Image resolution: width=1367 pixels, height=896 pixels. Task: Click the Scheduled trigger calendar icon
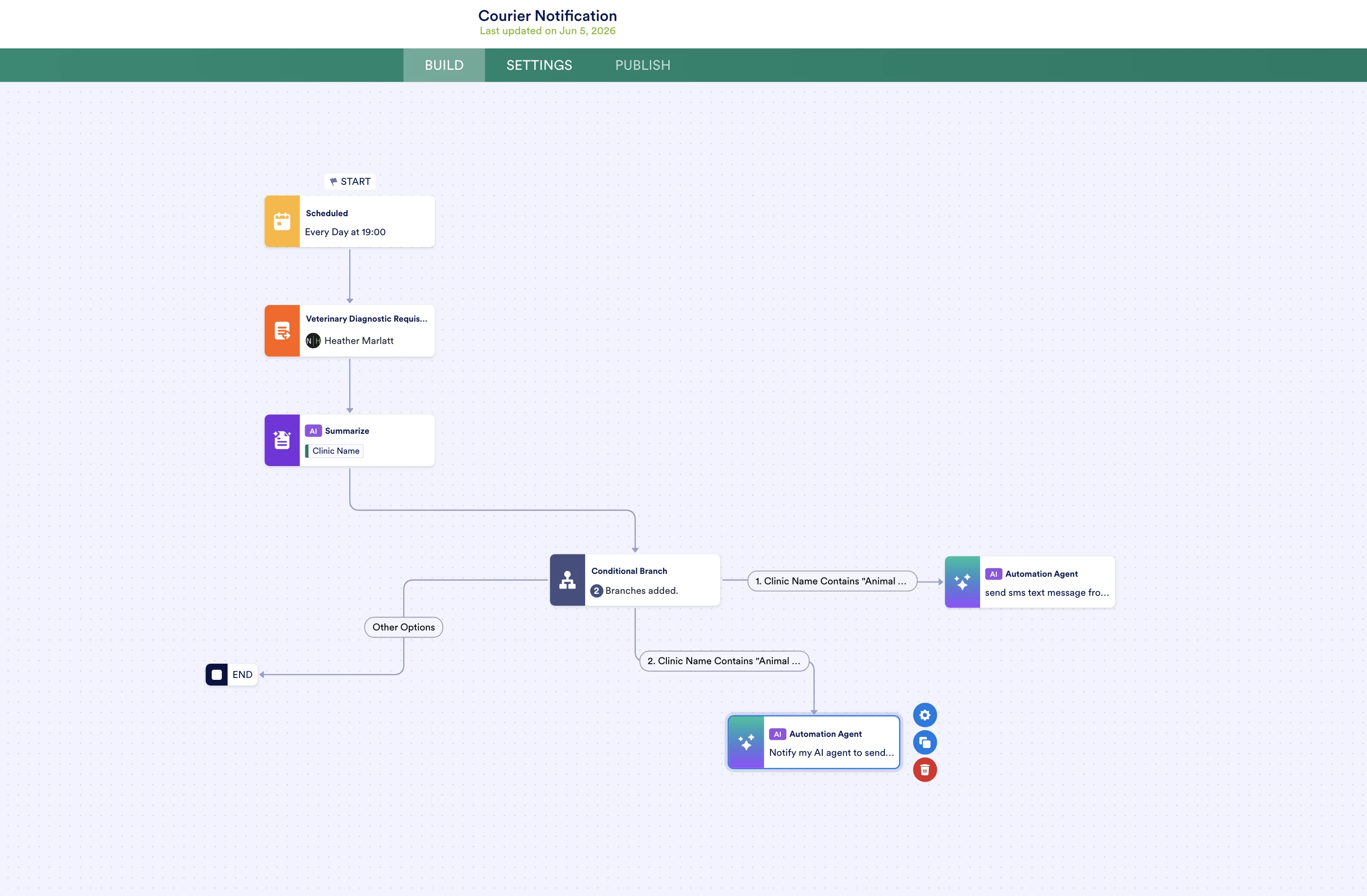(x=282, y=221)
